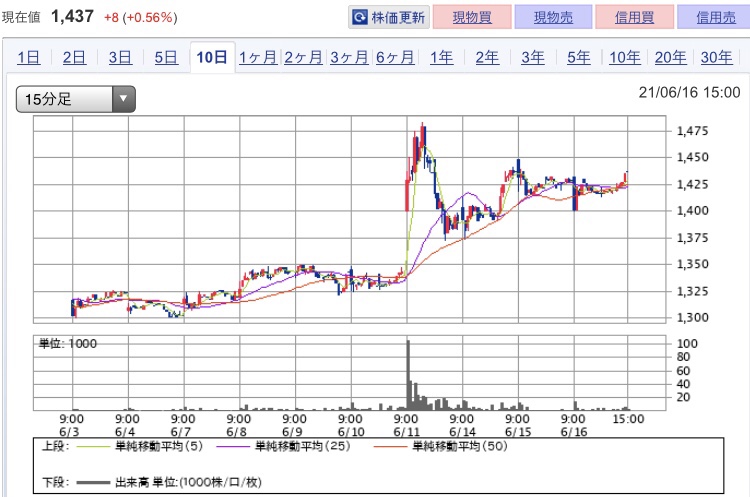Open the 現物買 order link
The image size is (750, 497).
472,18
